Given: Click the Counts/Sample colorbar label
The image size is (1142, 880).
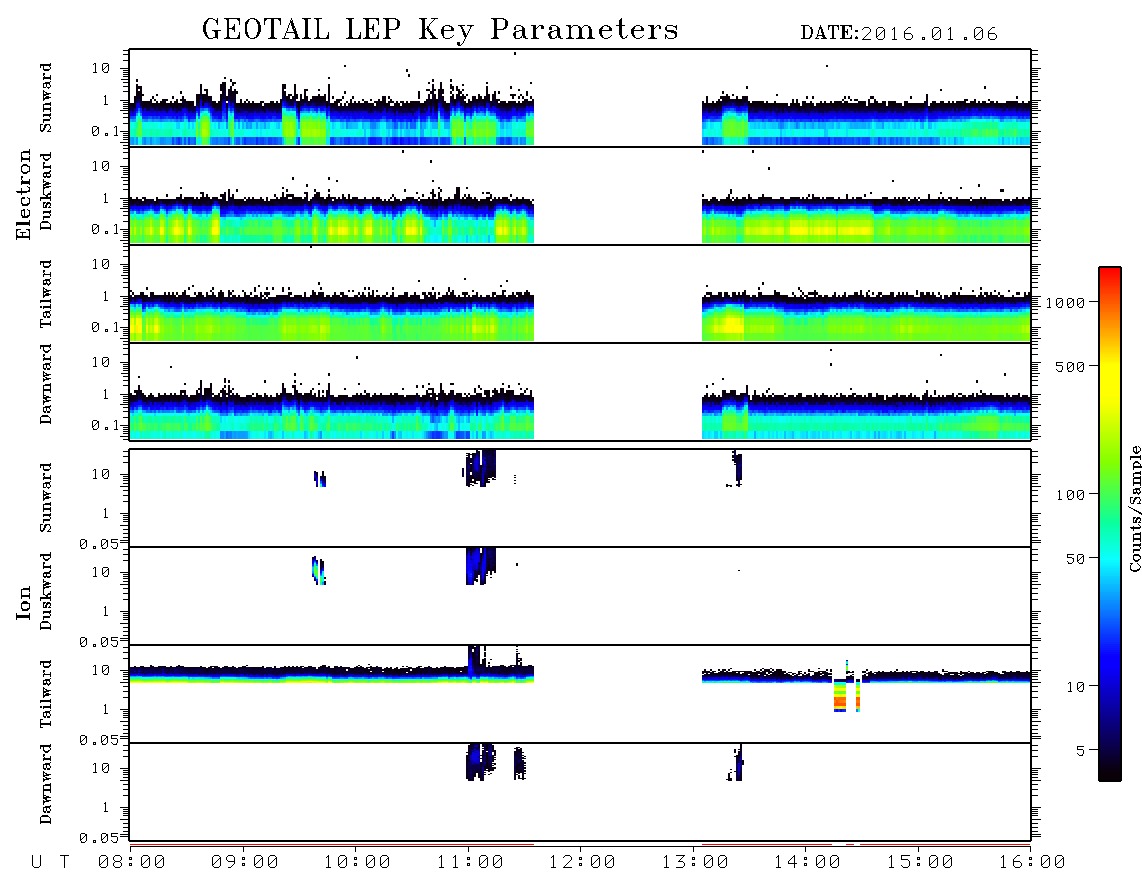Looking at the screenshot, I should click(x=1134, y=508).
